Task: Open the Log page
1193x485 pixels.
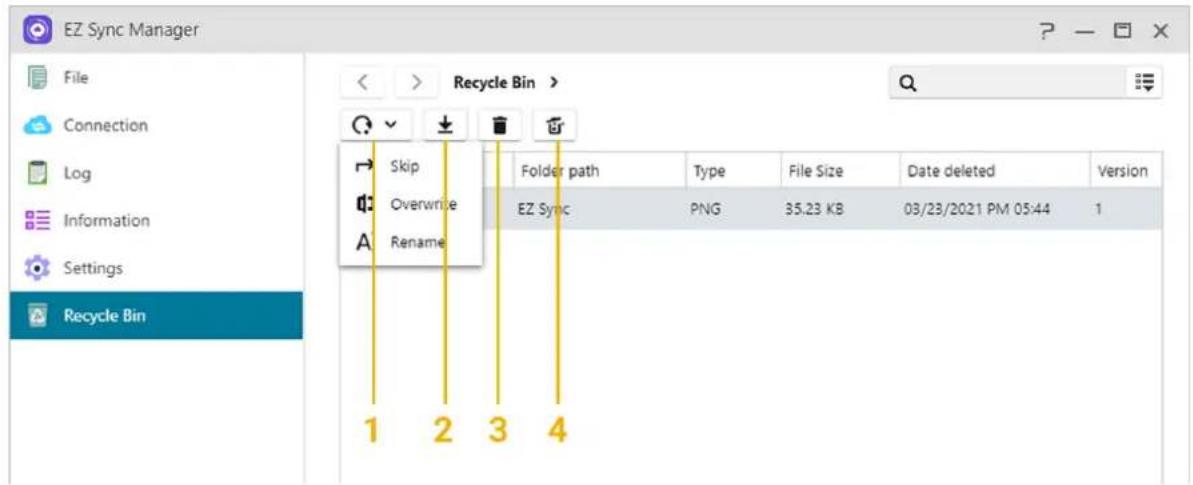Action: point(77,173)
